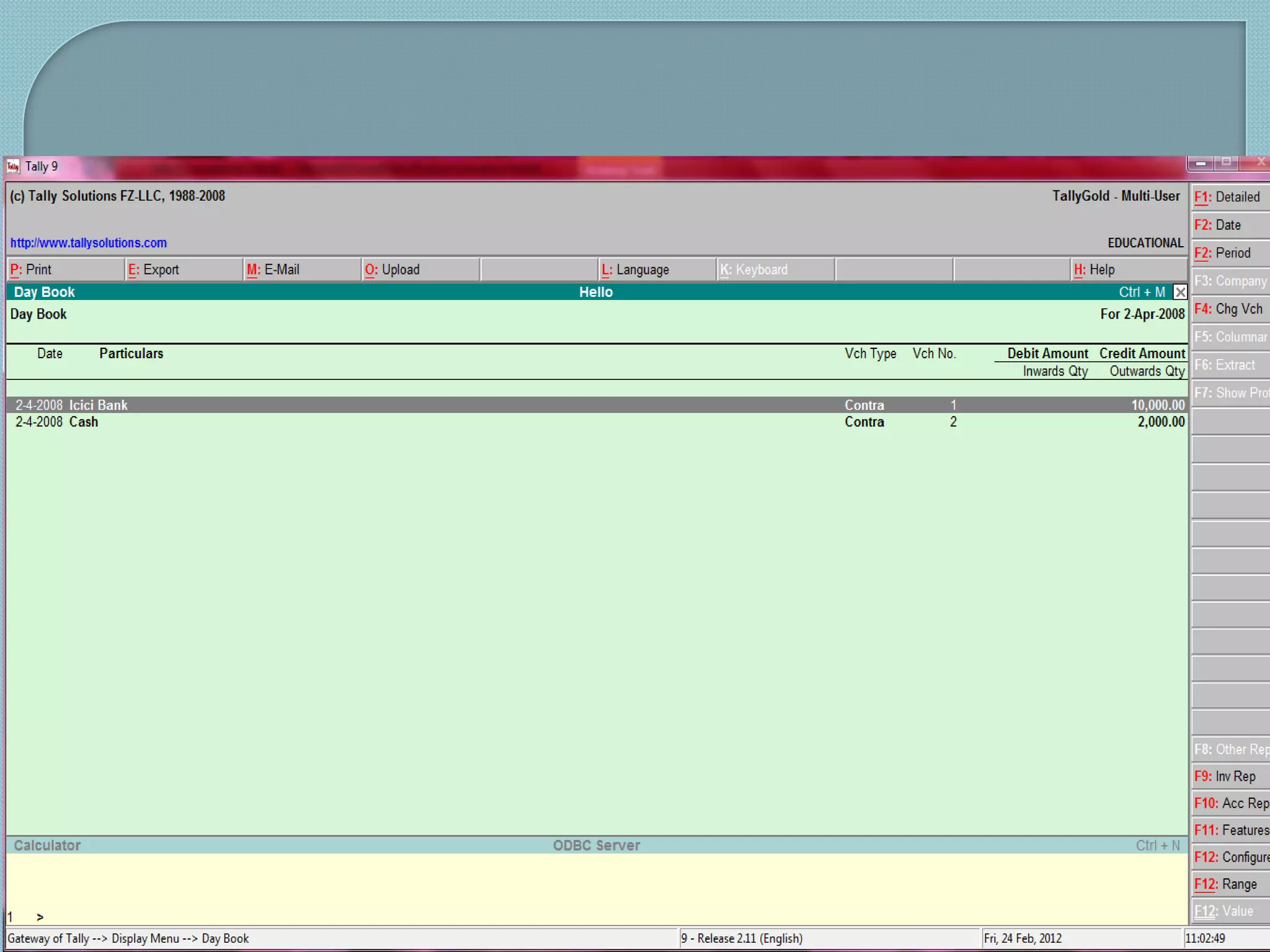This screenshot has width=1270, height=952.
Task: Open H: Help menu
Action: (1129, 270)
